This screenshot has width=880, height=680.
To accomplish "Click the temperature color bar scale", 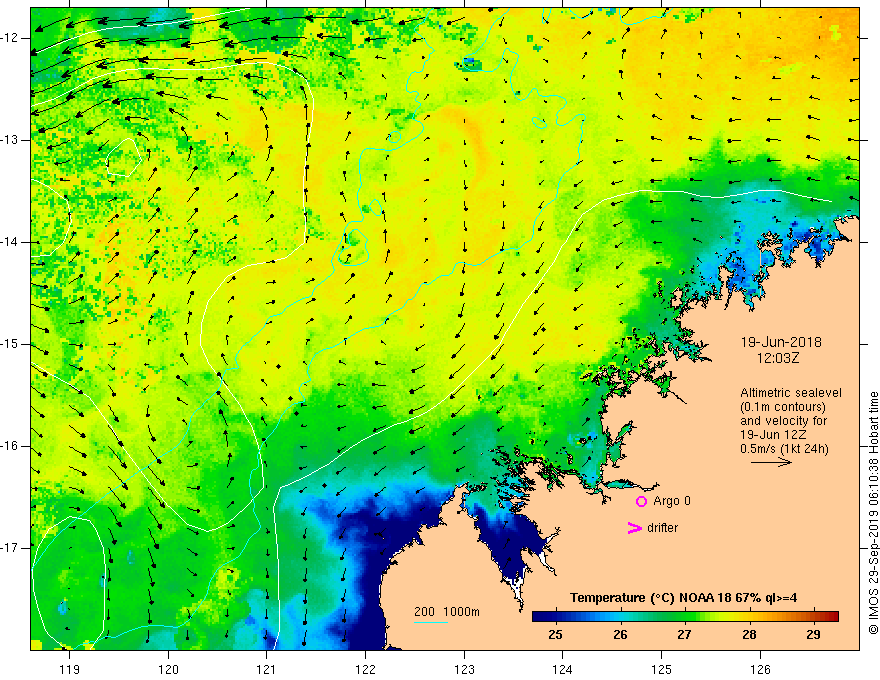I will 685,617.
